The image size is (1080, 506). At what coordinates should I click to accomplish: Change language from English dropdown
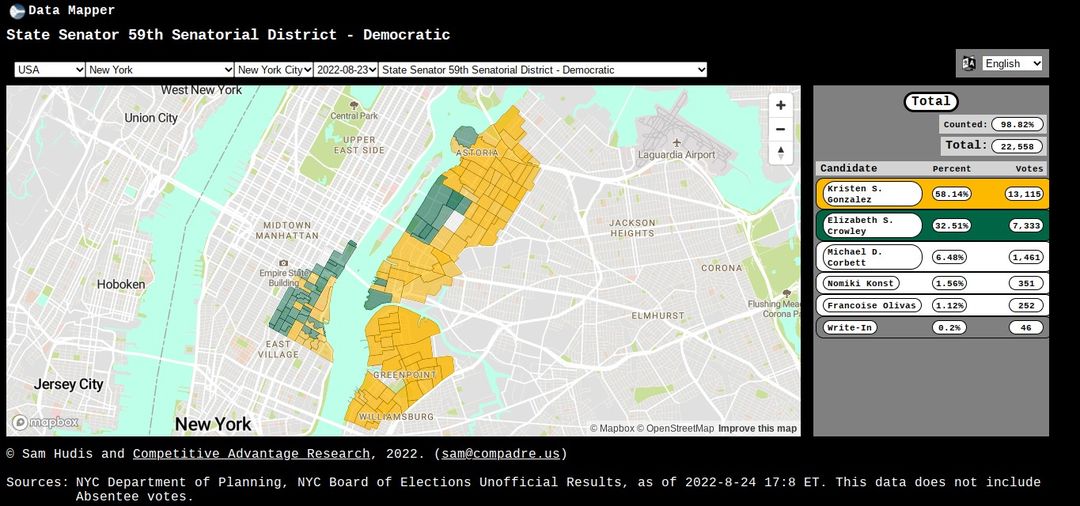tap(1012, 63)
